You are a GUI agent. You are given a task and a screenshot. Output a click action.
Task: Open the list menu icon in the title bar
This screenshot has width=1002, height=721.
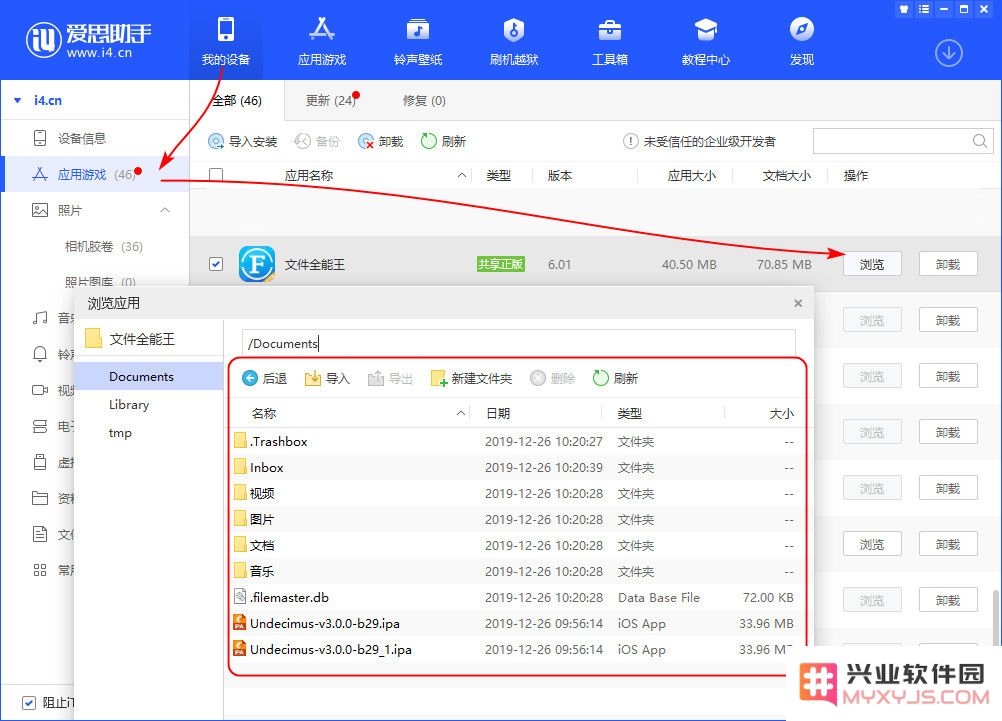(923, 9)
